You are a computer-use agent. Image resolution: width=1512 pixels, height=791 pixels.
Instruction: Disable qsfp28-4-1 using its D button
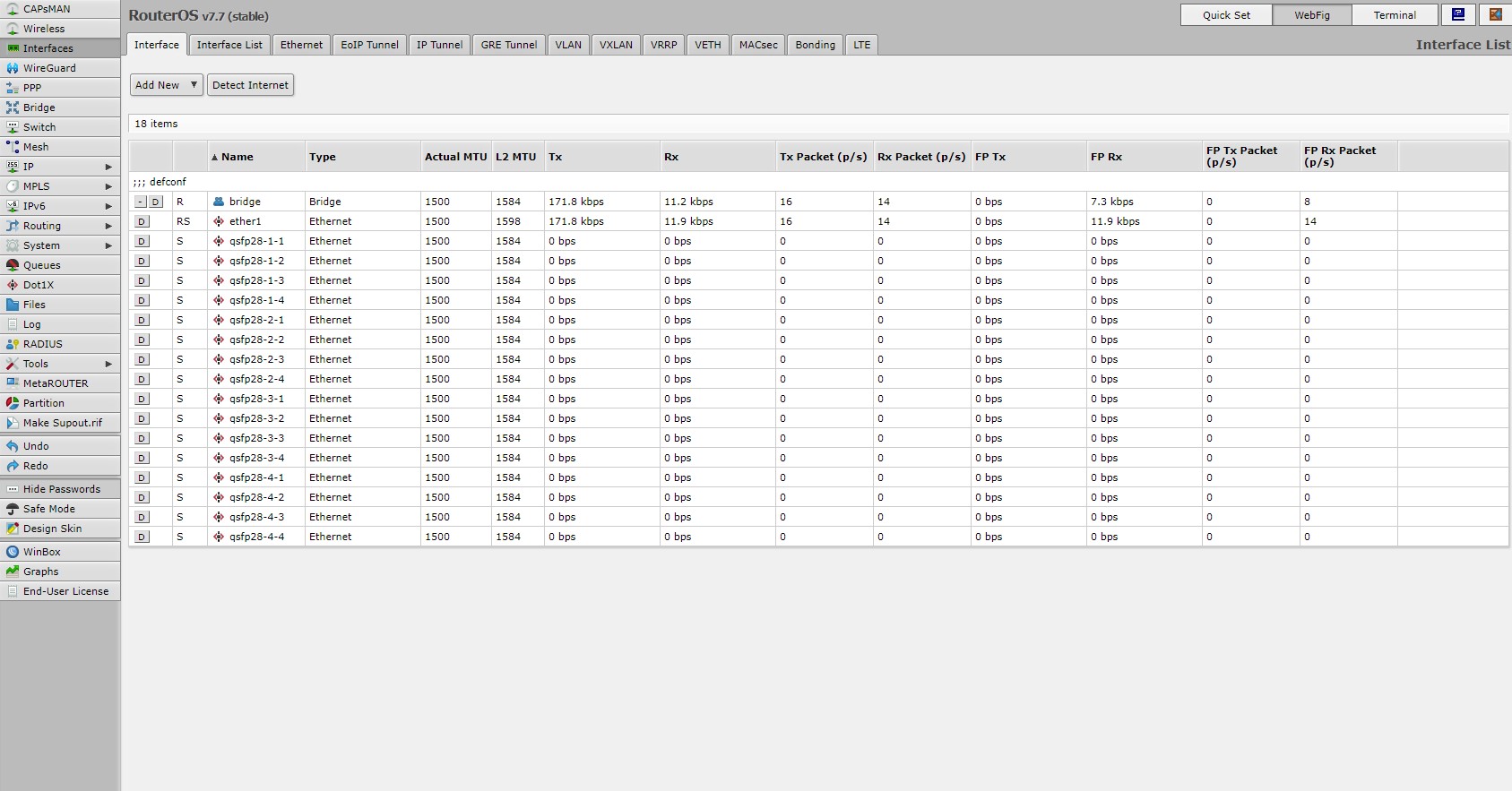[x=142, y=478]
